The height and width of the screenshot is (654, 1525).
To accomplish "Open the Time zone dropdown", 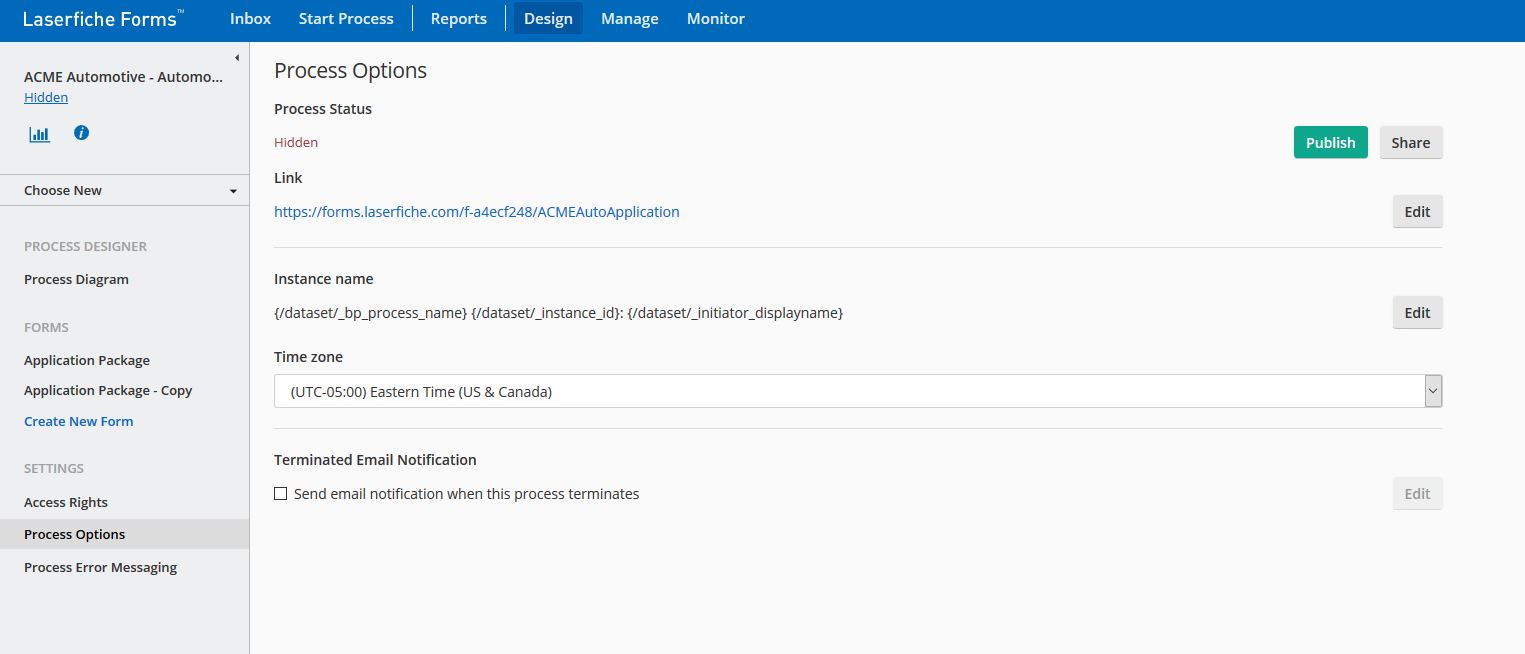I will 857,392.
